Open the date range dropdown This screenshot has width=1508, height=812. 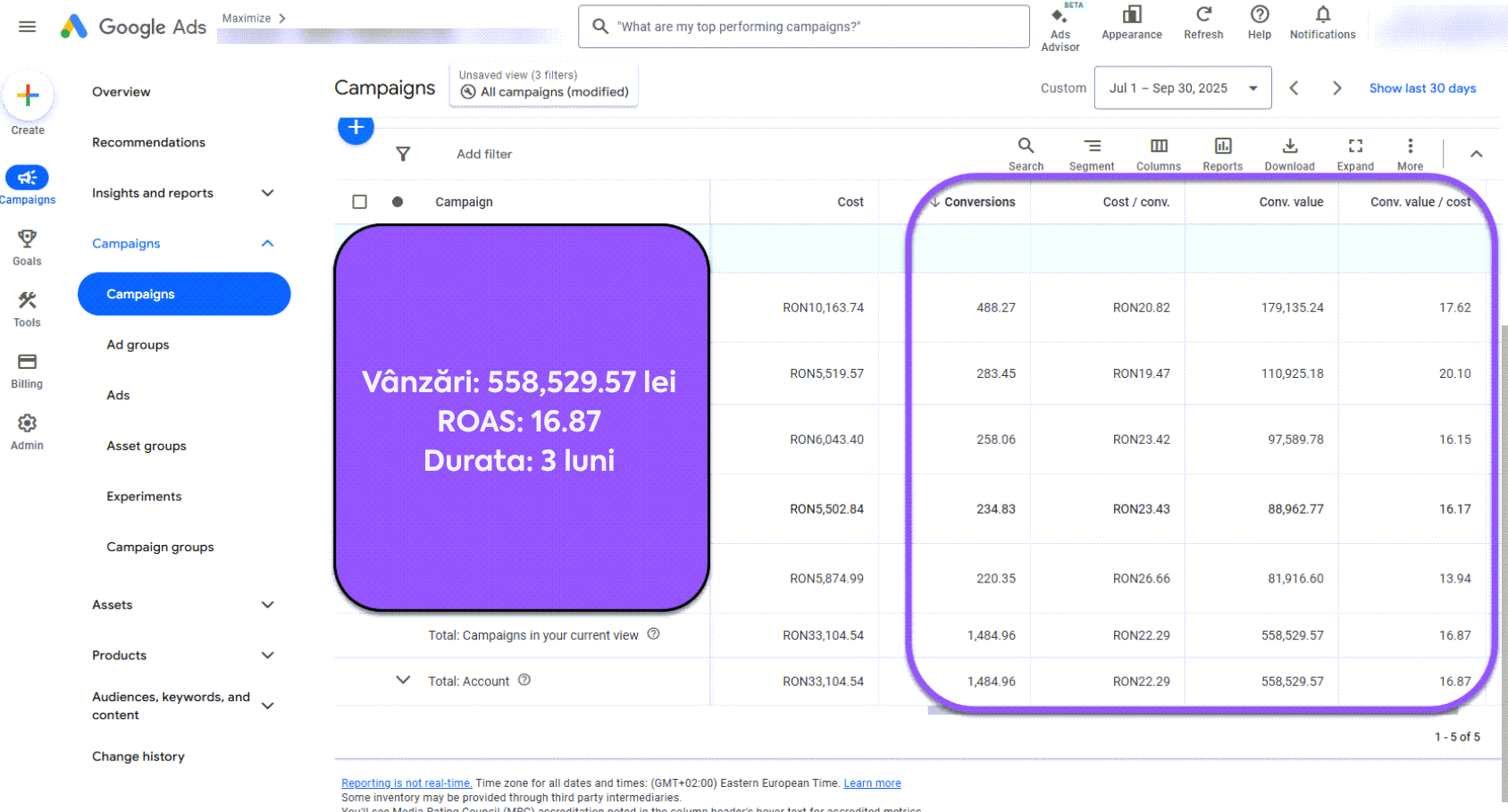point(1182,88)
